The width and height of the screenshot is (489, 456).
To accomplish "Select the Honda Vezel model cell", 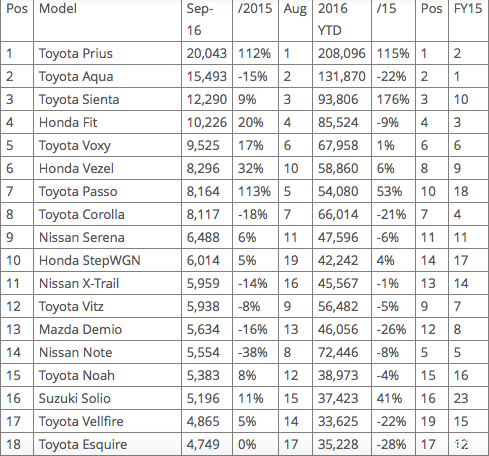I will [76, 168].
